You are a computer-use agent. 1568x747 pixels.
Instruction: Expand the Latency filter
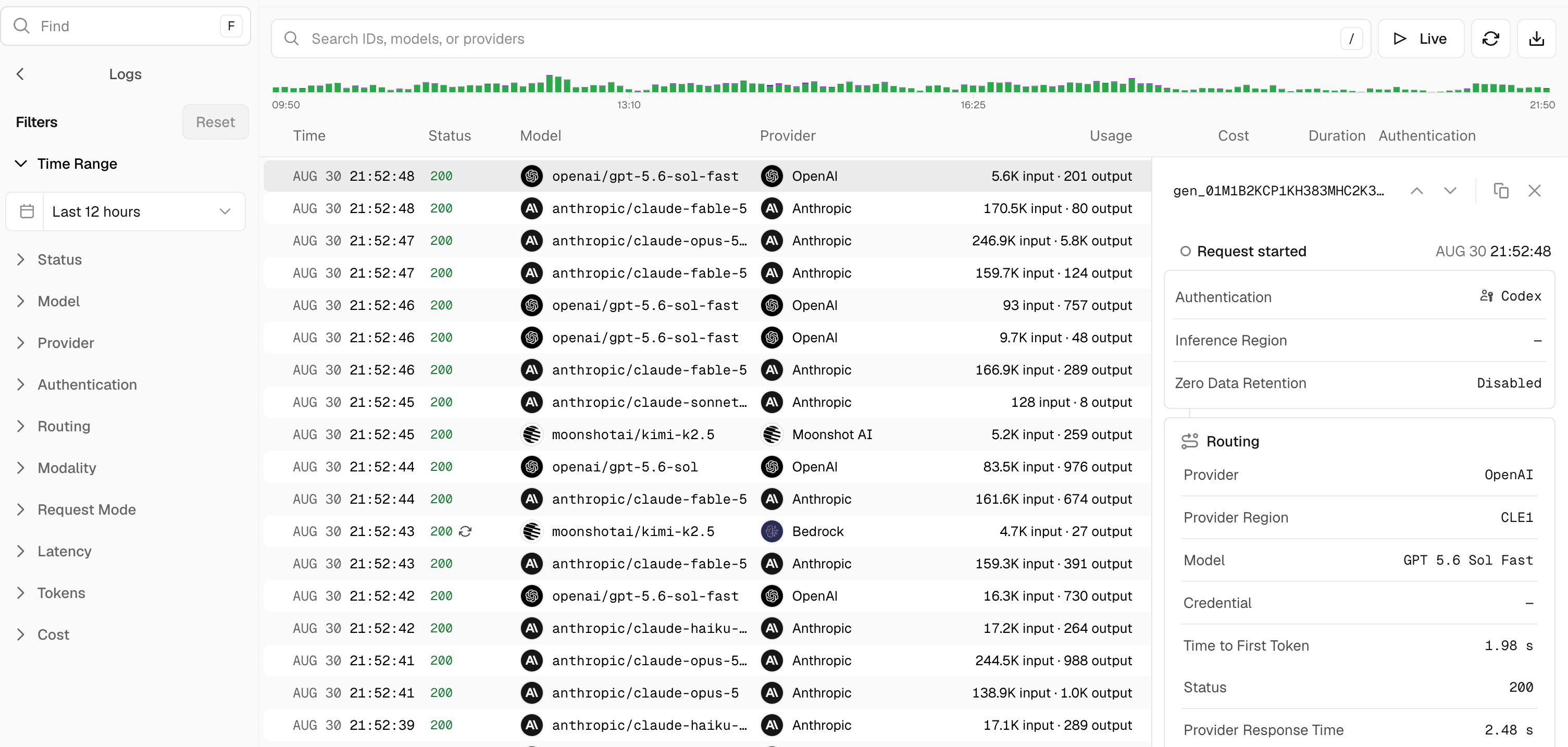pyautogui.click(x=54, y=552)
